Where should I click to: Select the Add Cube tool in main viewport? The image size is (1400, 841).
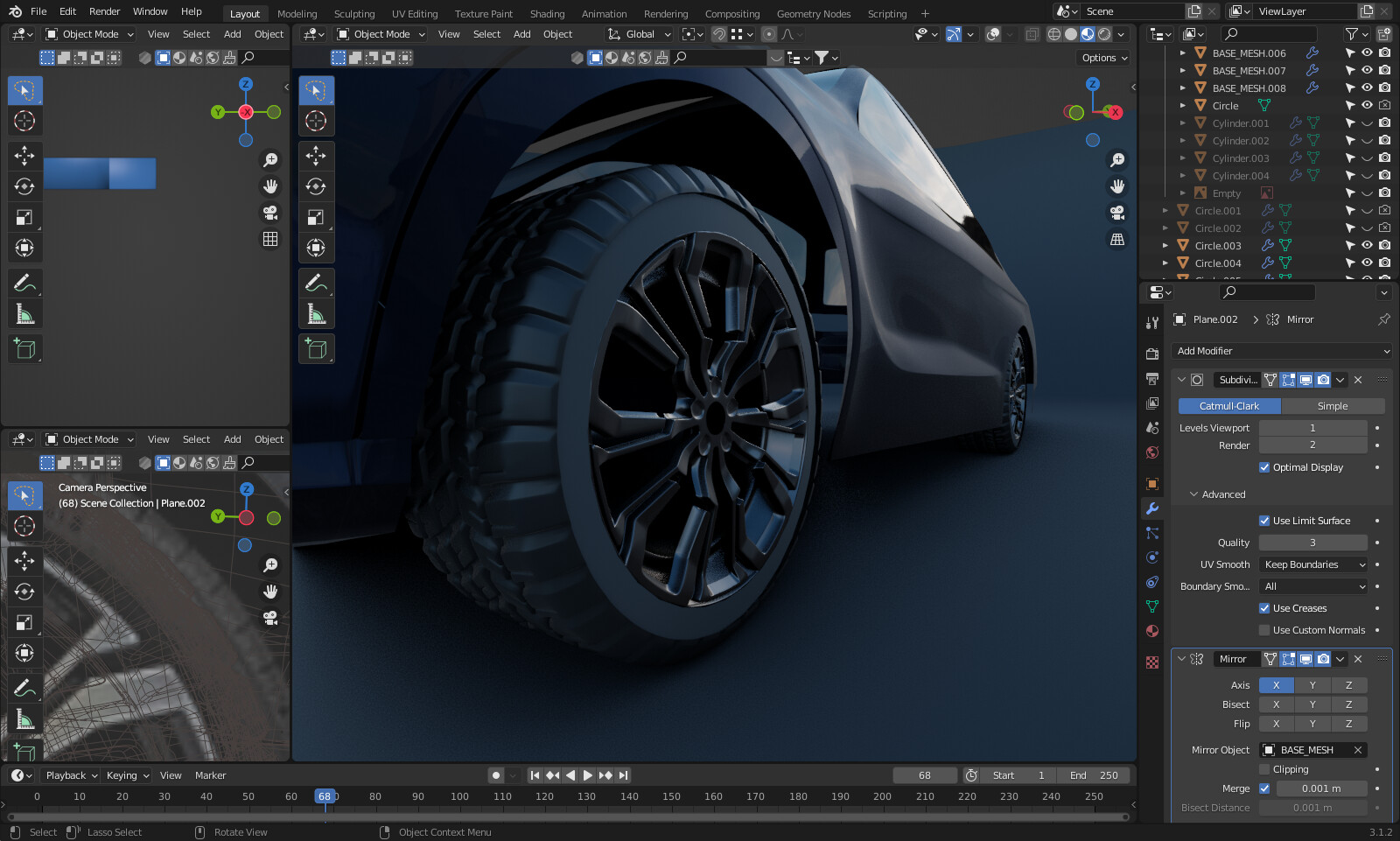pyautogui.click(x=316, y=348)
